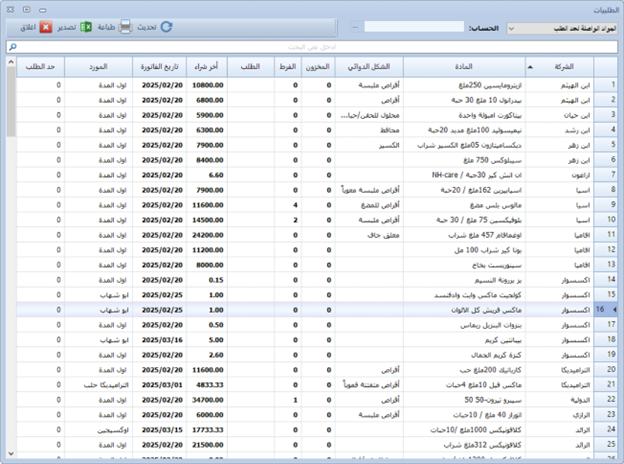Screen dimensions: 624x464
Task: Click the المخزون column header
Action: (x=318, y=66)
